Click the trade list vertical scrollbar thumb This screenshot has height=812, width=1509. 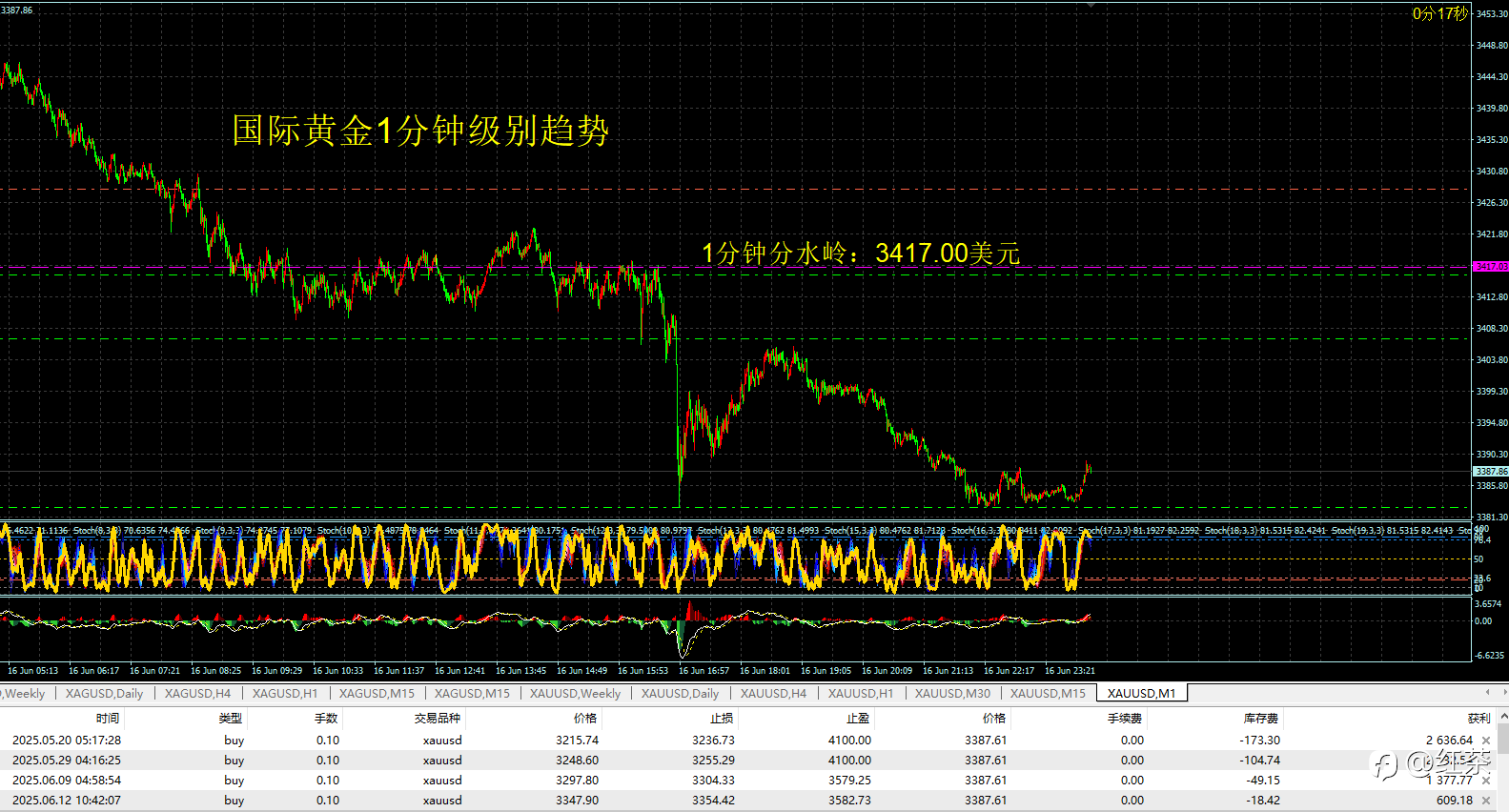[x=1503, y=739]
